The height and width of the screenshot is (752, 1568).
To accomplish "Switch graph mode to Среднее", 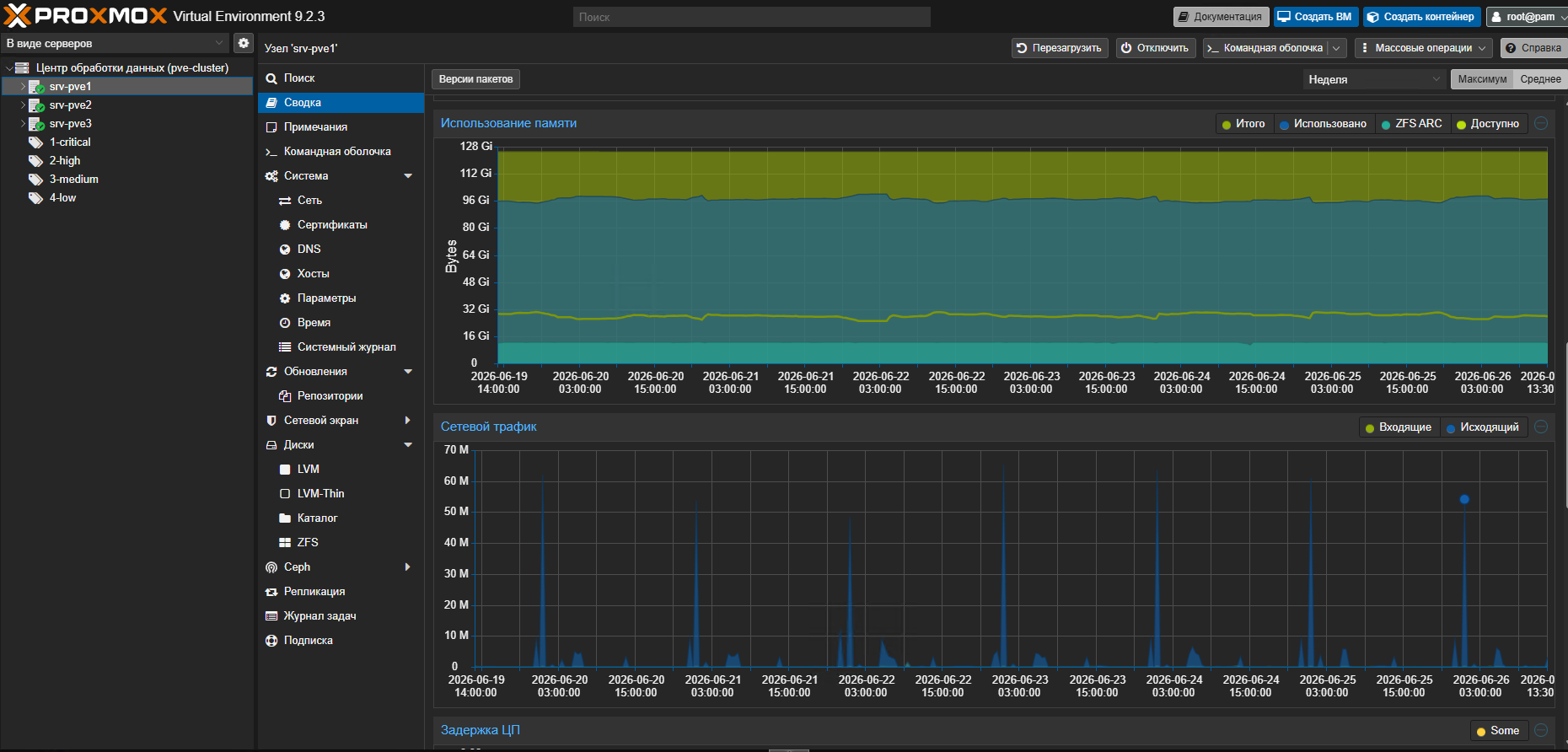I will coord(1540,79).
